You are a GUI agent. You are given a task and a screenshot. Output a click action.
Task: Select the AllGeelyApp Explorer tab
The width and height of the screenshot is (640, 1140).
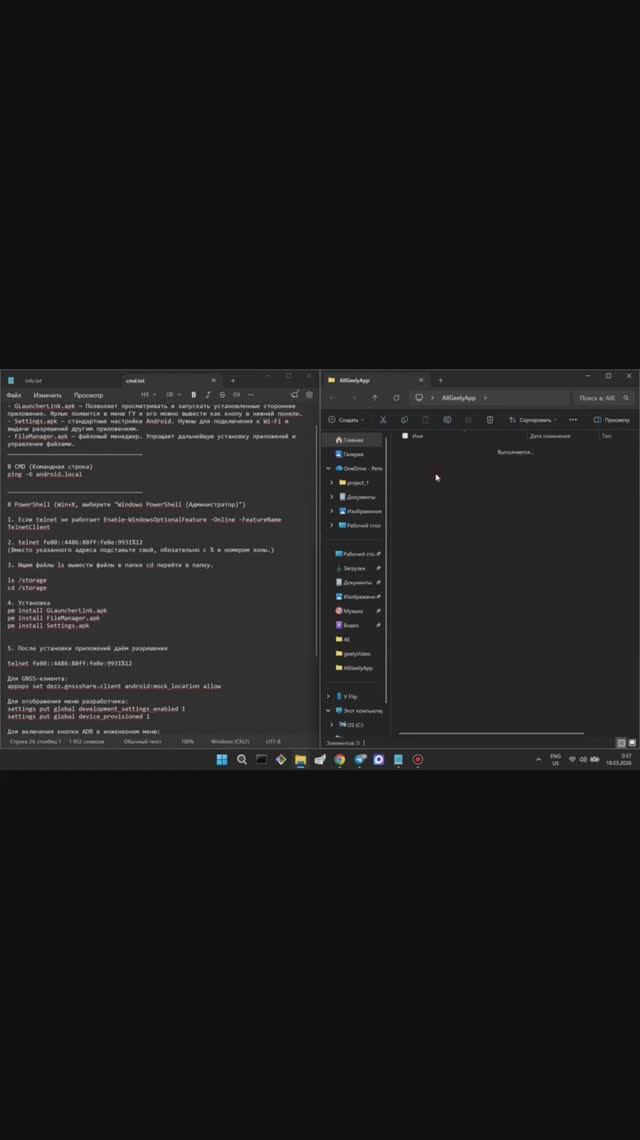pos(354,380)
